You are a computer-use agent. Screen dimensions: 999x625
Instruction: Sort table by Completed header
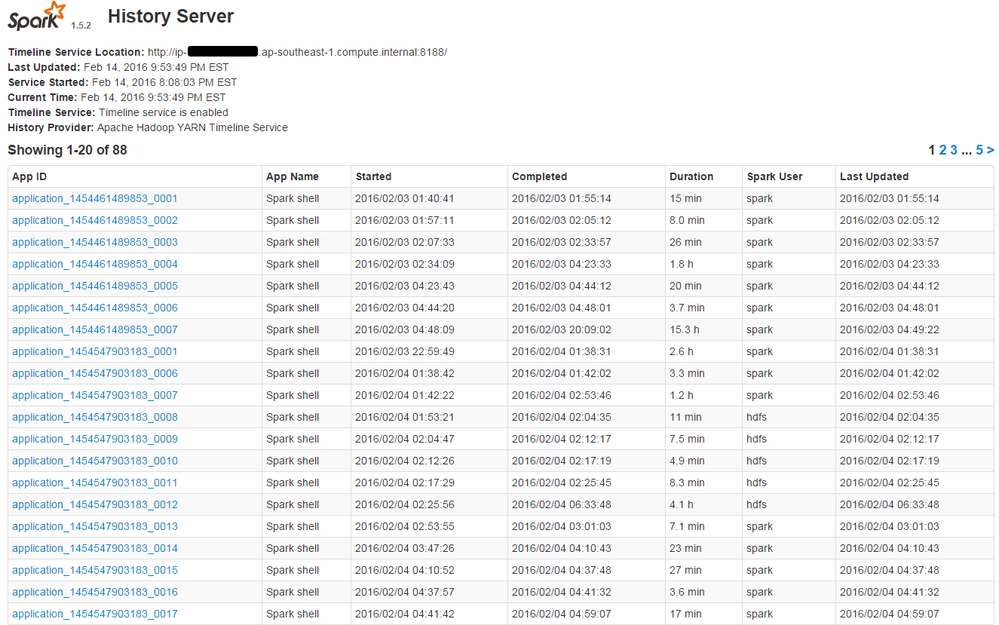click(x=539, y=176)
